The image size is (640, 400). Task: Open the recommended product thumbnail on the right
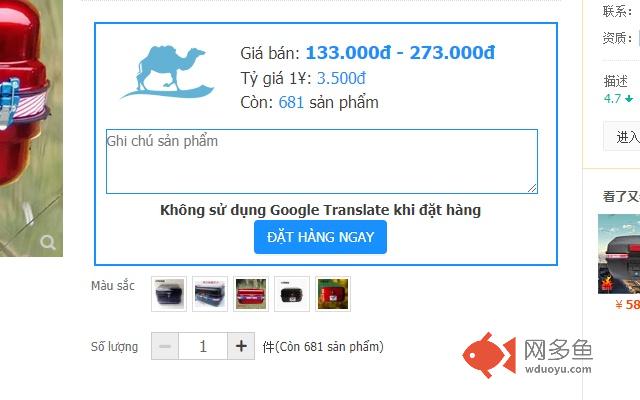click(619, 254)
